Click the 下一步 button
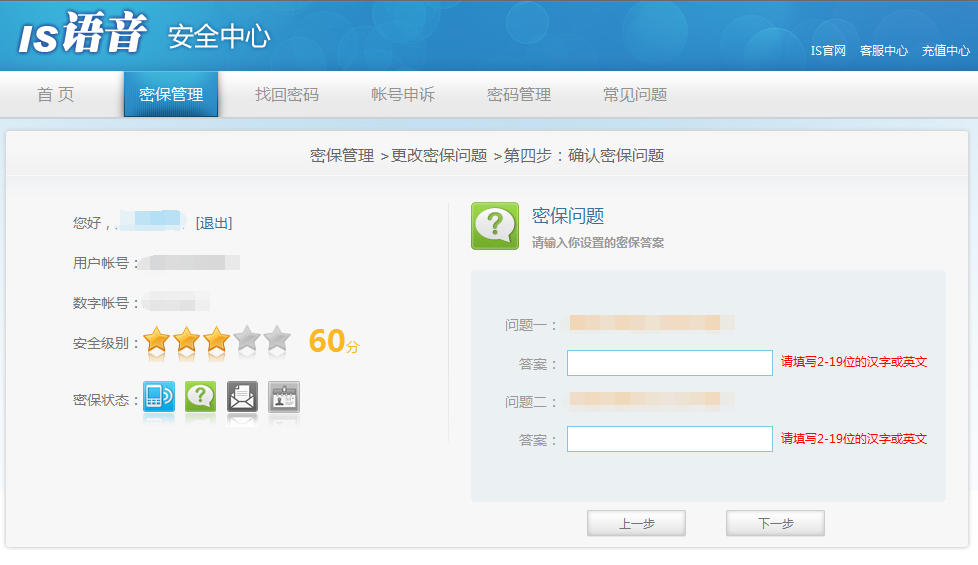Viewport: 978px width, 565px height. click(x=775, y=523)
